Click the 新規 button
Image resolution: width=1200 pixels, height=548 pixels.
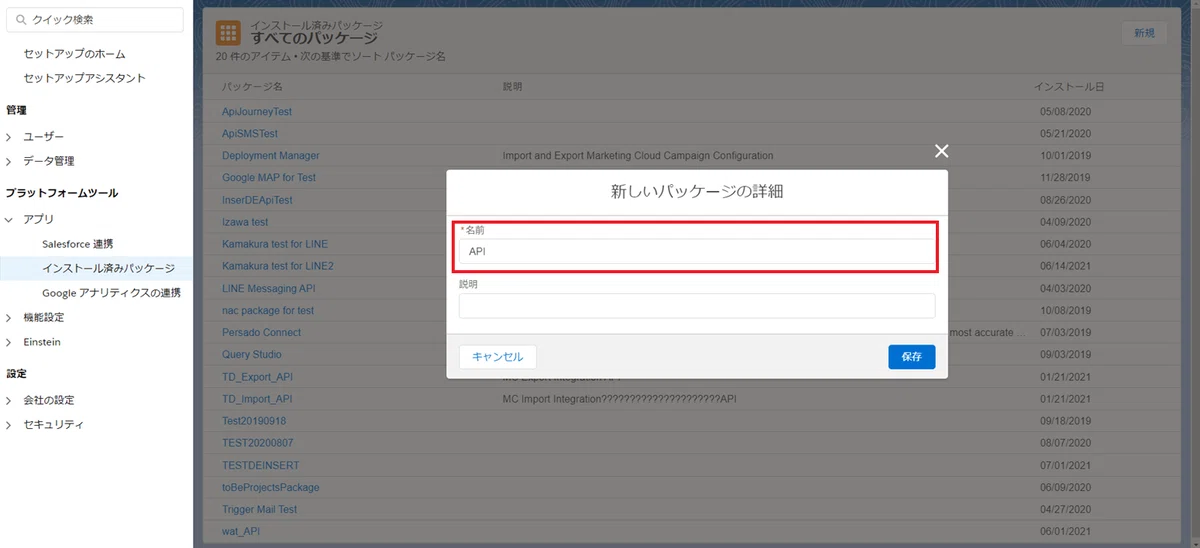(1143, 33)
